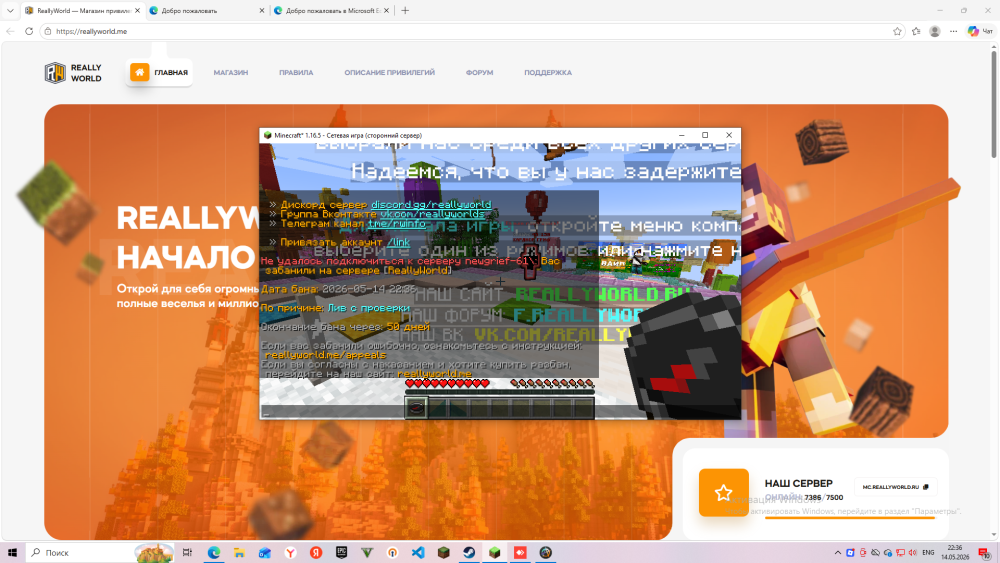Open Microsoft Edge from taskbar
This screenshot has width=1000, height=563.
pos(214,553)
